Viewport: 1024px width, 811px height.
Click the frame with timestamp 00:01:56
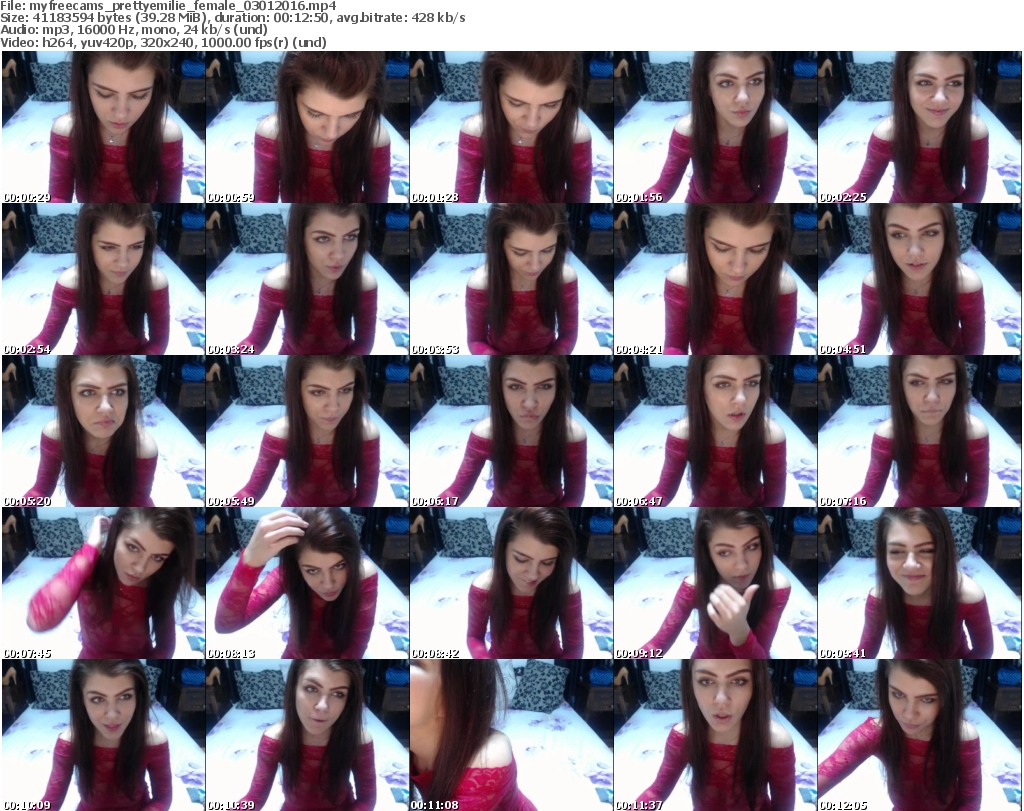pyautogui.click(x=715, y=127)
